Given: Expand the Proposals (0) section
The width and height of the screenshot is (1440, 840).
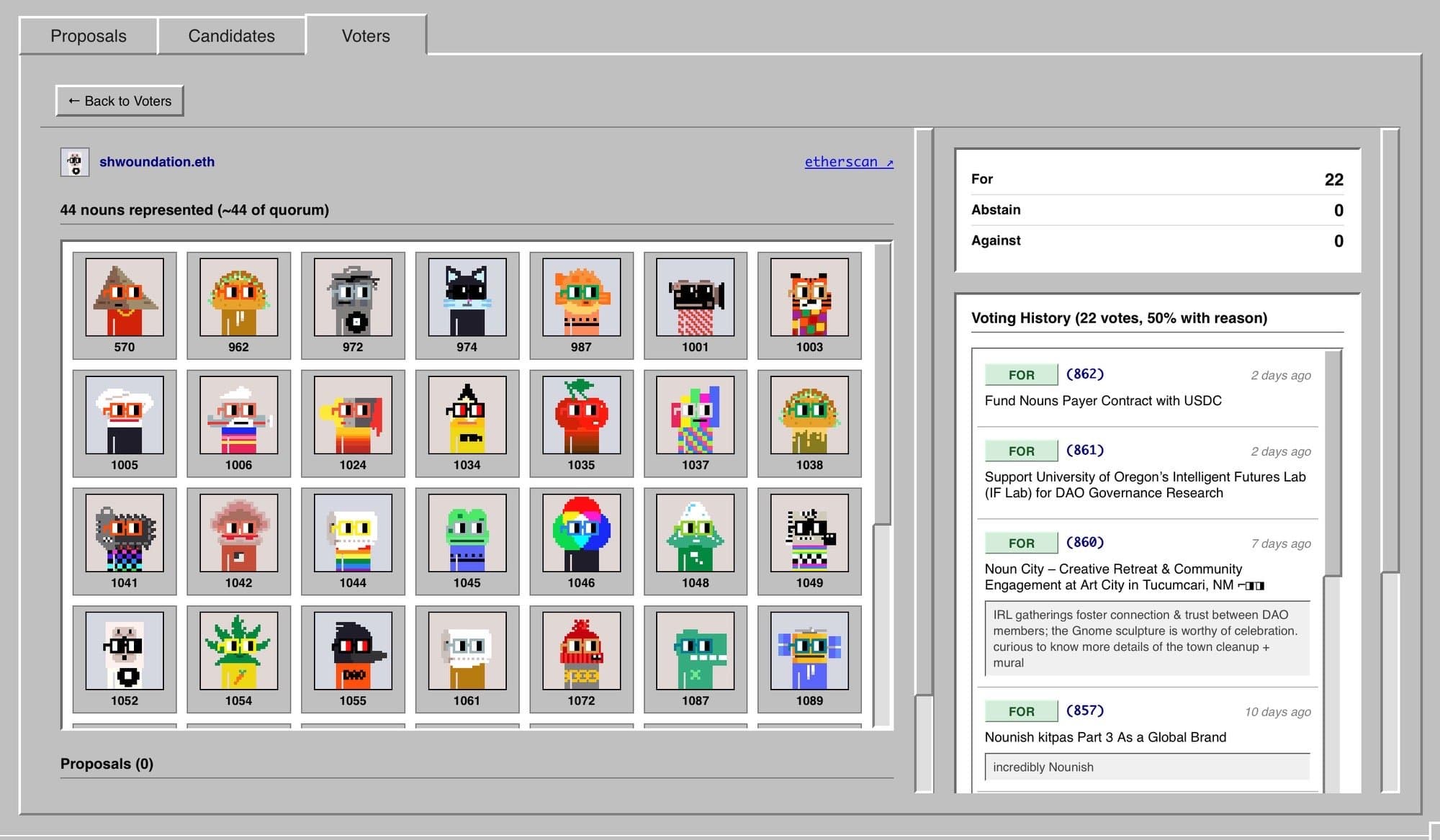Looking at the screenshot, I should pyautogui.click(x=107, y=763).
